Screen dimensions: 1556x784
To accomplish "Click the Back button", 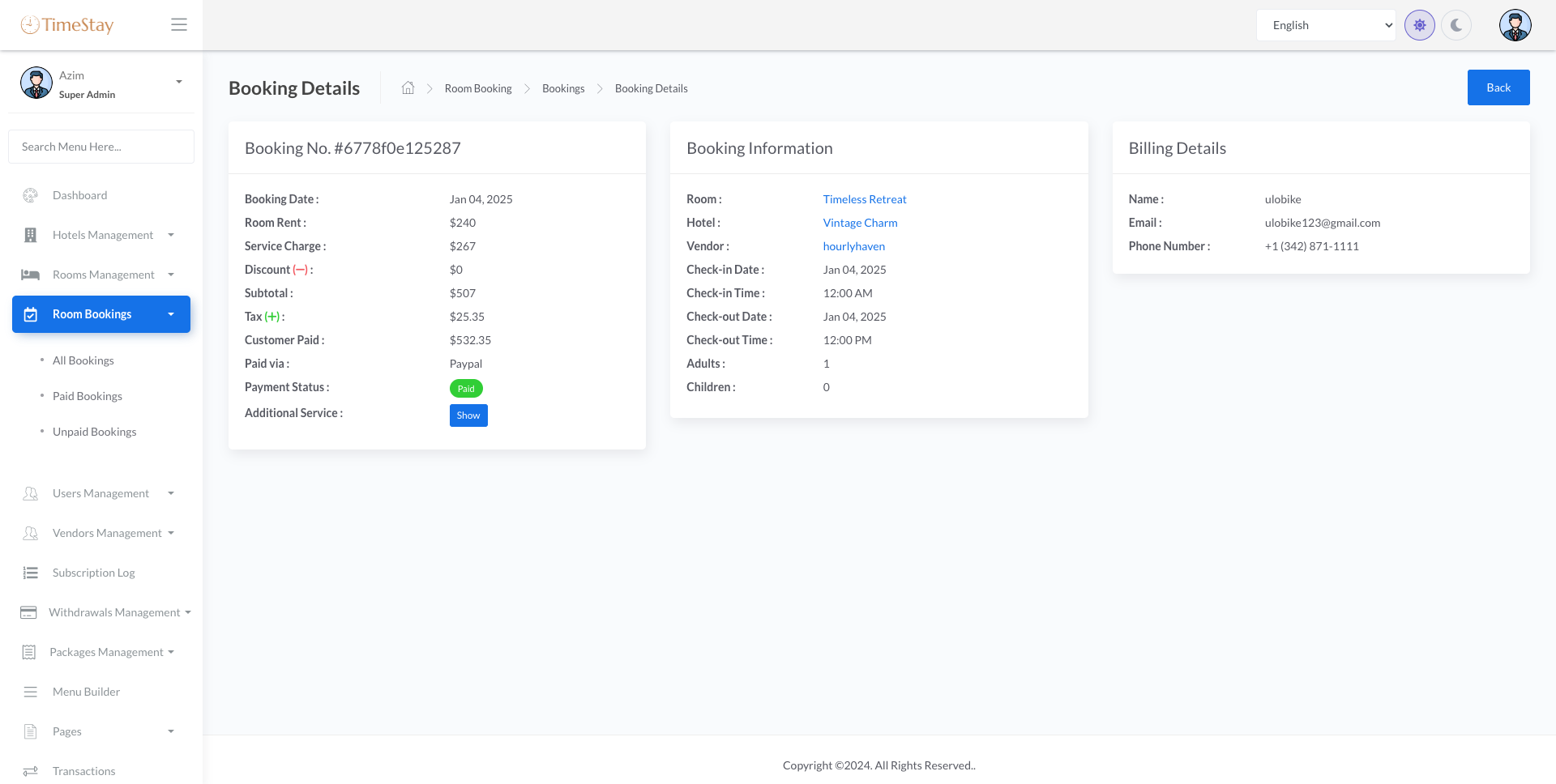I will click(x=1498, y=87).
